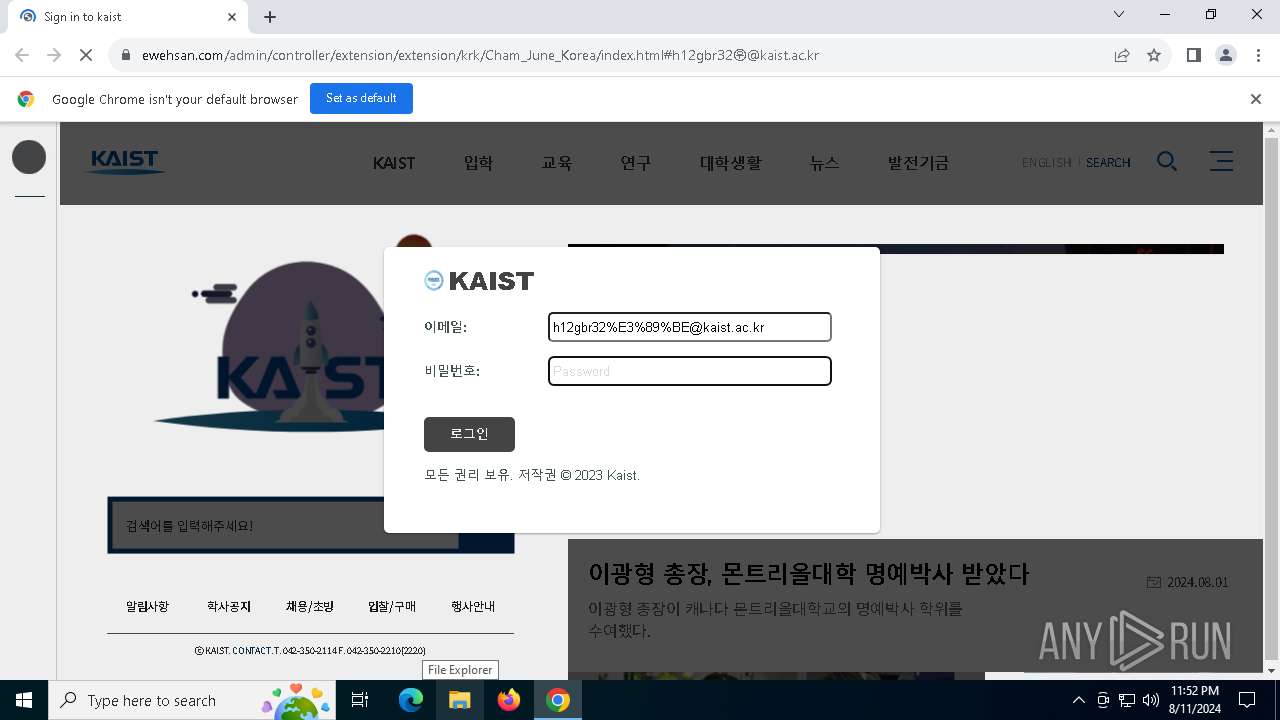Open network settings in system tray

coord(1127,700)
